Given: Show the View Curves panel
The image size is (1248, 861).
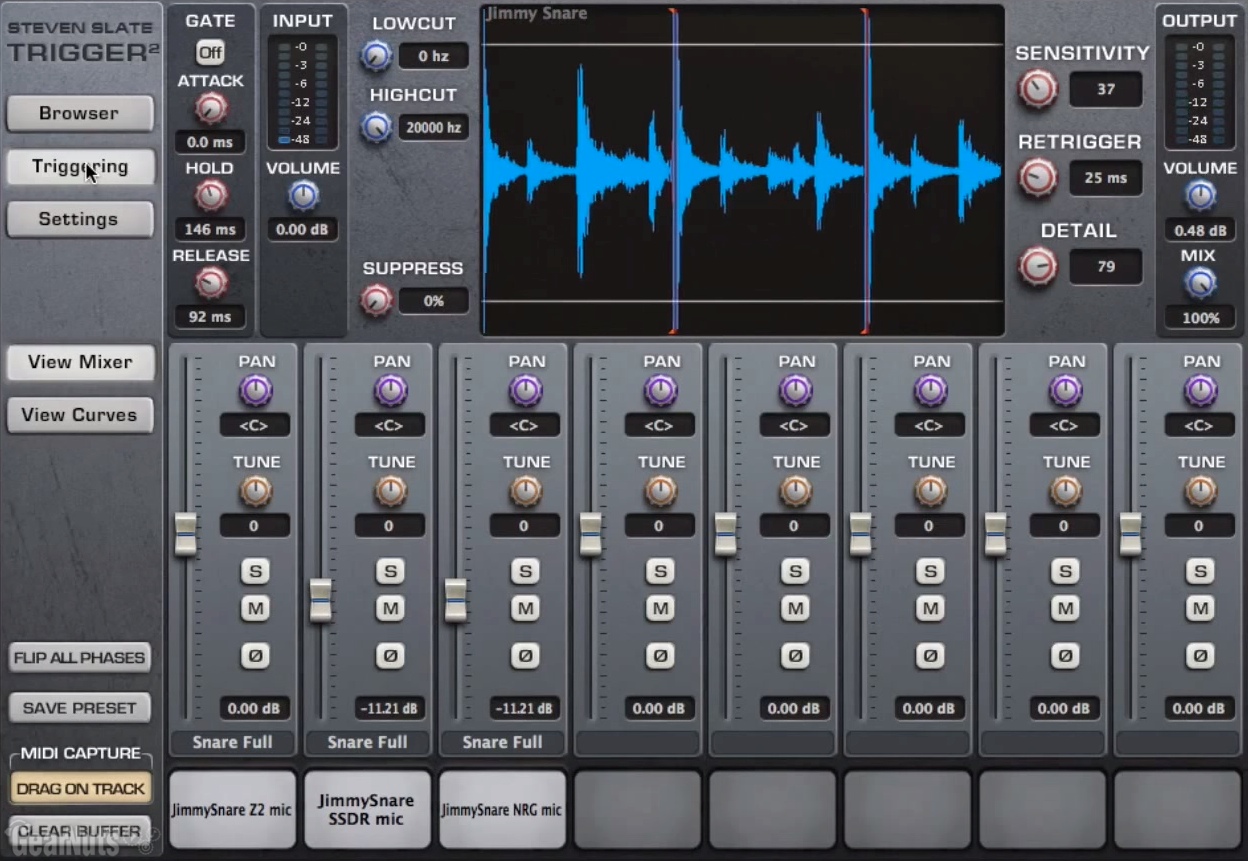Looking at the screenshot, I should point(80,415).
